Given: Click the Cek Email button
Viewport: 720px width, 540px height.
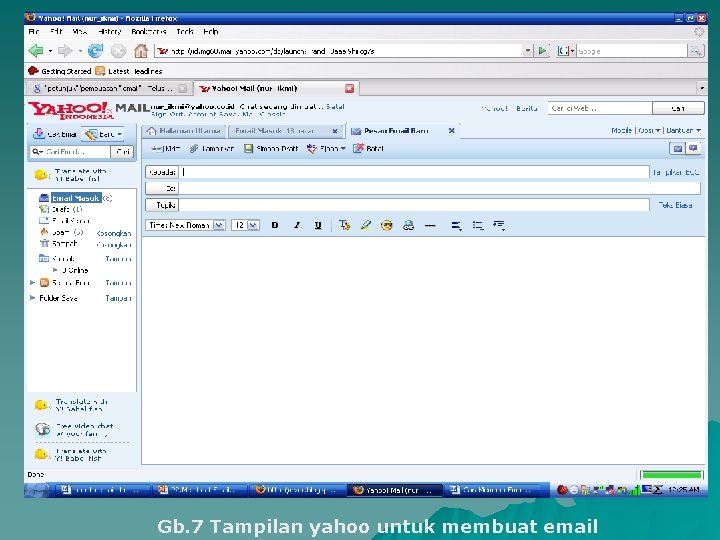Looking at the screenshot, I should pyautogui.click(x=55, y=134).
